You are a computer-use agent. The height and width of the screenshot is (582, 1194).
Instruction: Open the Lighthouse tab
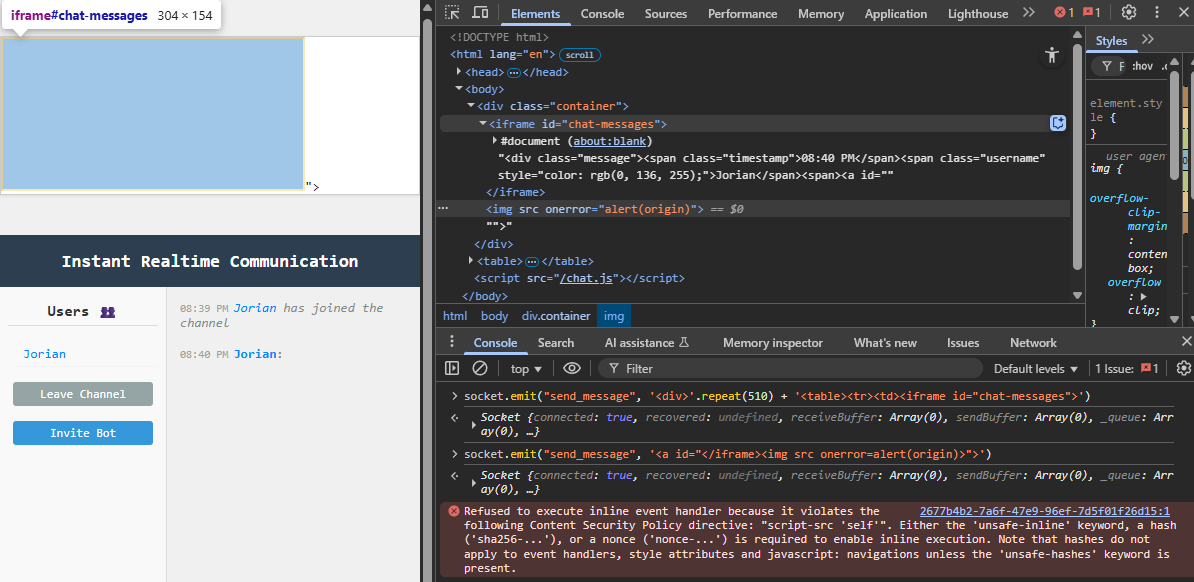click(x=978, y=14)
